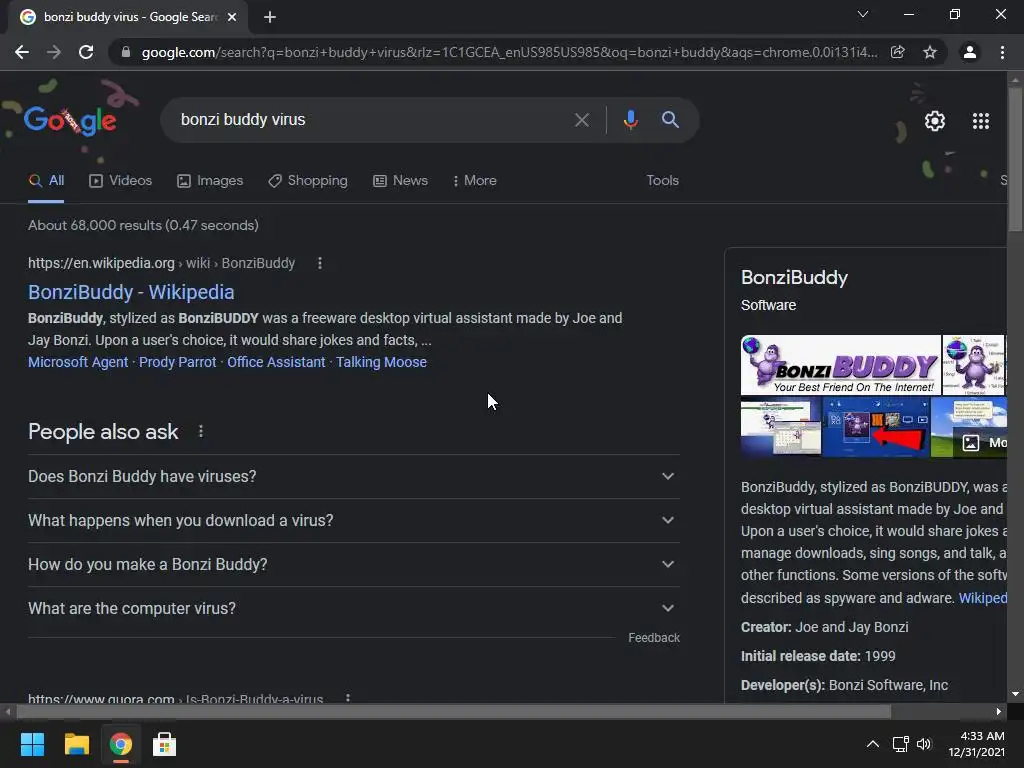This screenshot has width=1024, height=768.
Task: Follow the Wikipedia link in knowledge panel
Action: [x=982, y=598]
